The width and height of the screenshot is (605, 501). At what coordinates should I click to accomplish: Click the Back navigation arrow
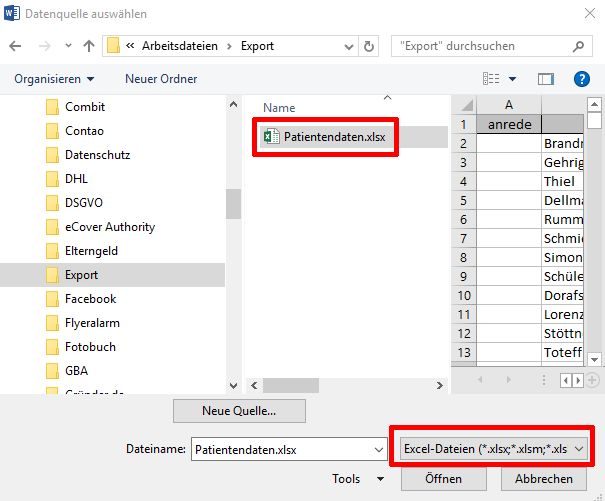click(17, 46)
